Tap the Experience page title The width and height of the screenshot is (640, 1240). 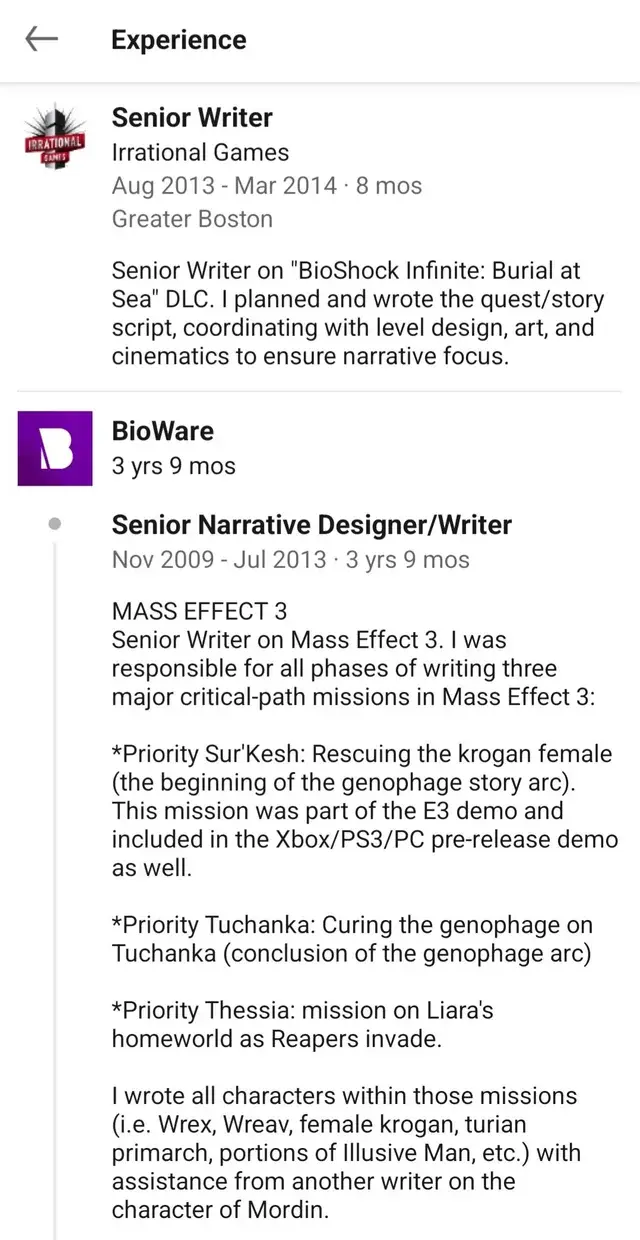(x=179, y=40)
